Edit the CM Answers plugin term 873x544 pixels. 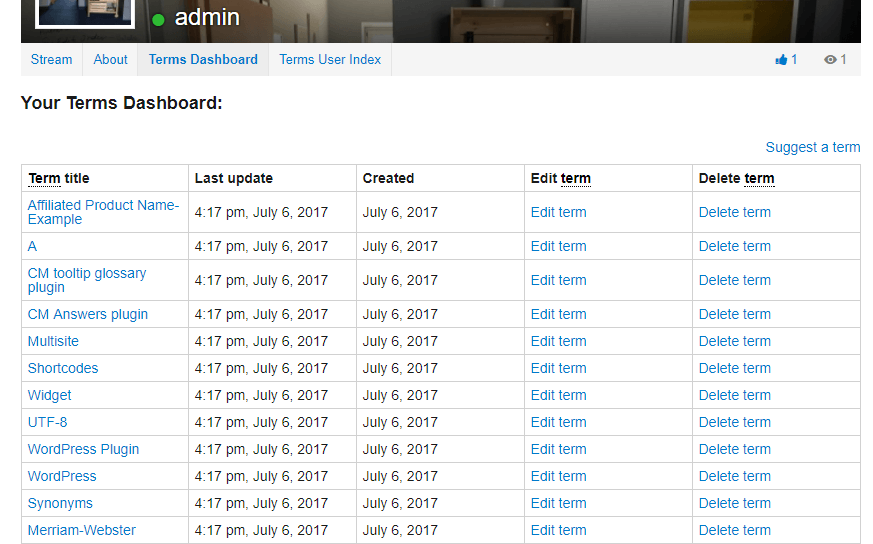pyautogui.click(x=558, y=314)
